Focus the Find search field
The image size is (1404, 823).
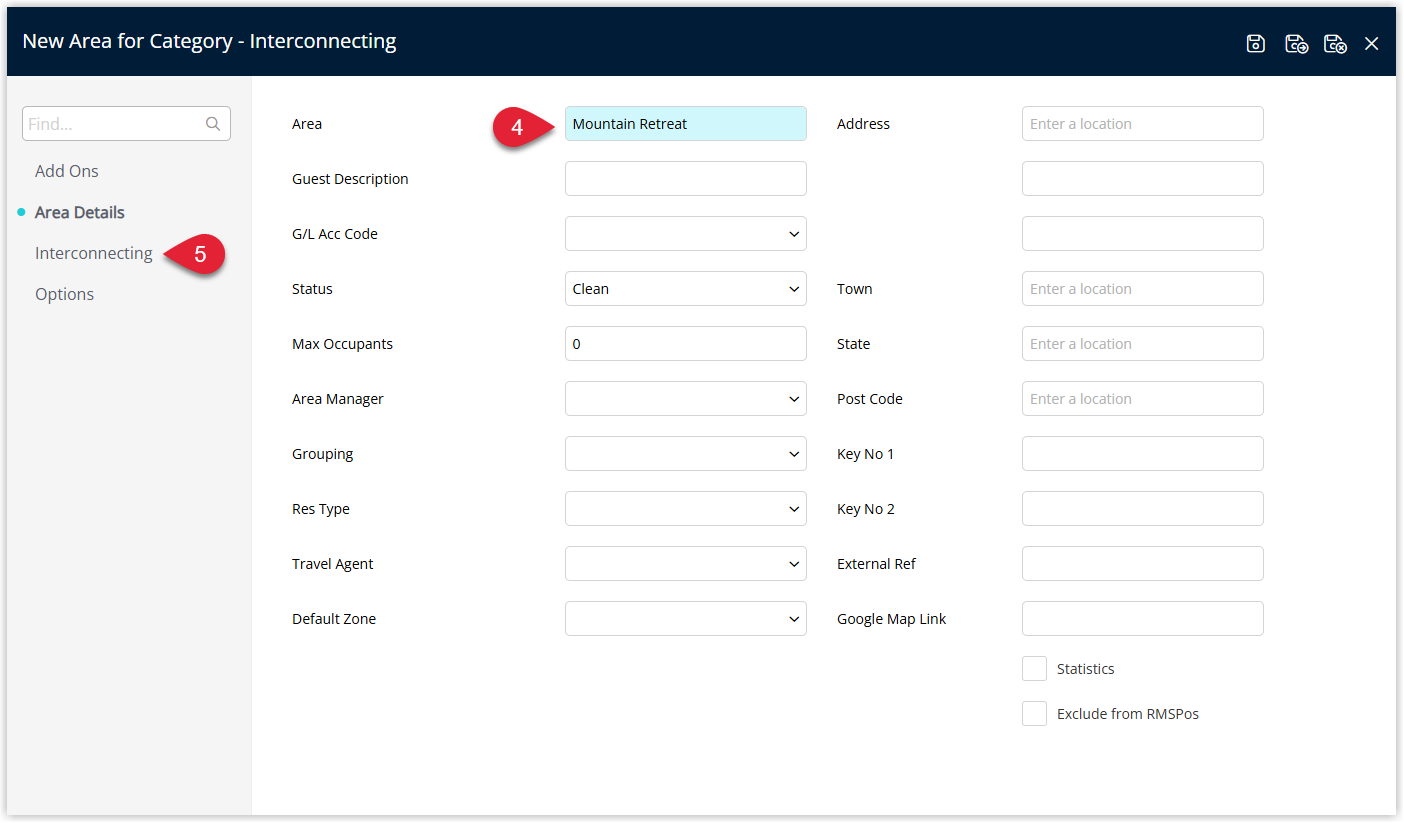126,124
